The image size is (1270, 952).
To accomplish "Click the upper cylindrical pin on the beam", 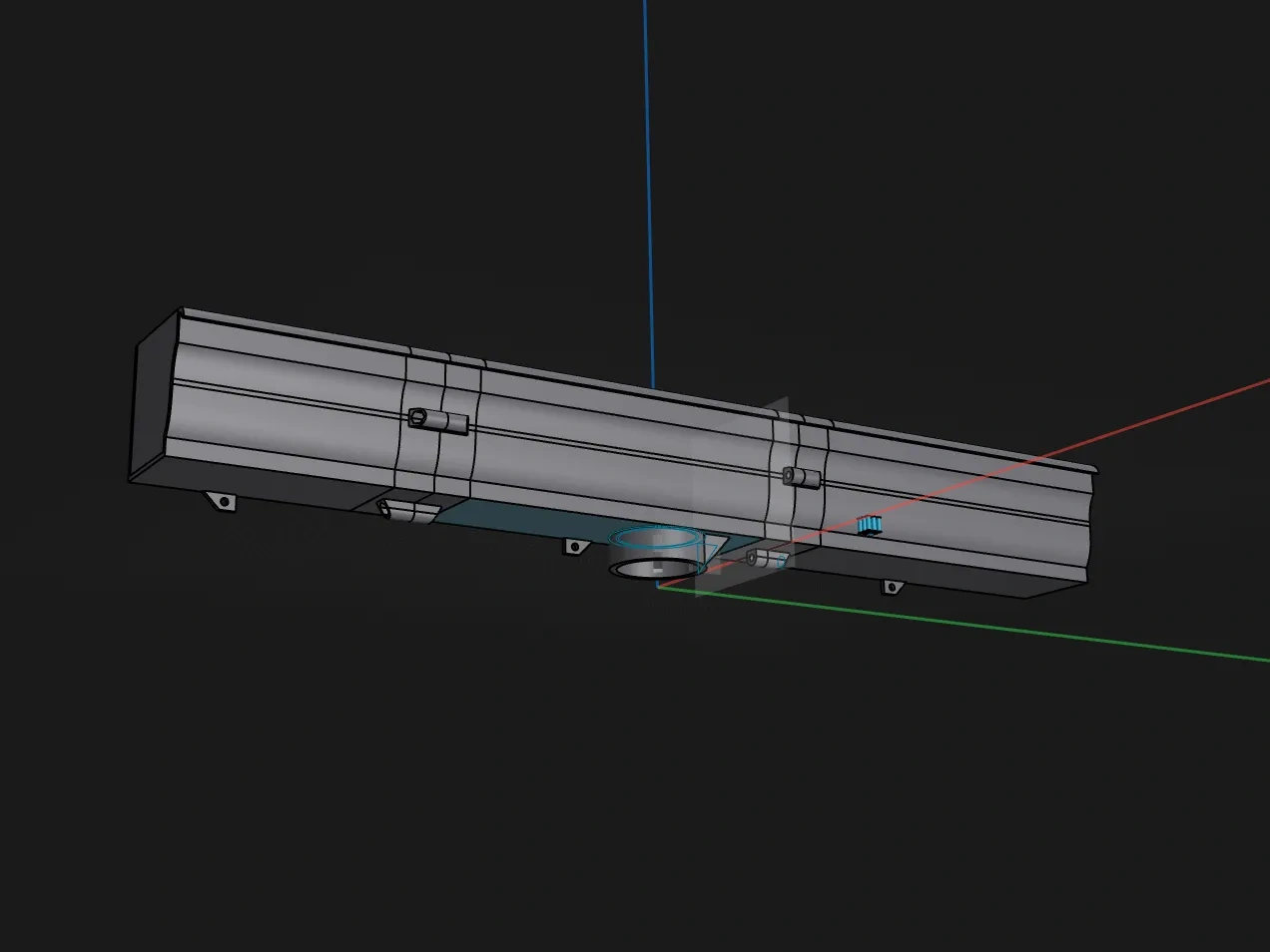I will [x=439, y=419].
